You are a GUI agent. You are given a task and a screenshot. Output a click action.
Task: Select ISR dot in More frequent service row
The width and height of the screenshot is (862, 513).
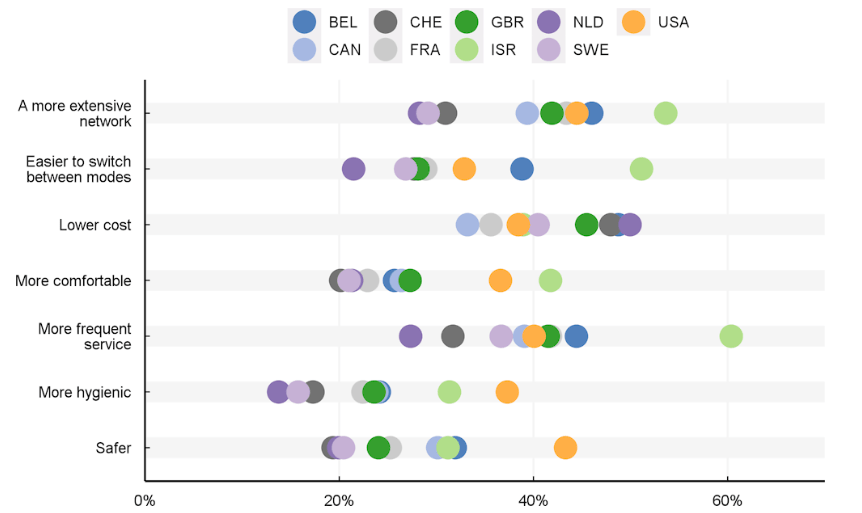point(731,336)
